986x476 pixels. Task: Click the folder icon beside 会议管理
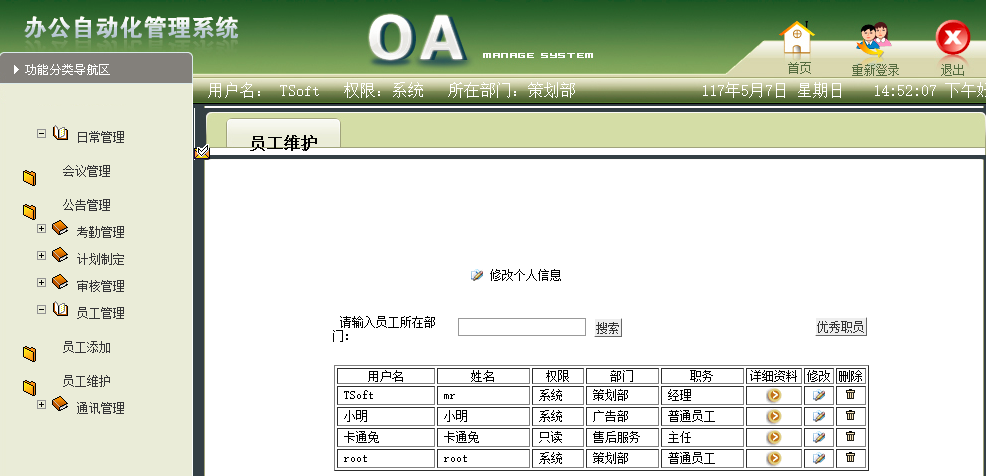(30, 178)
